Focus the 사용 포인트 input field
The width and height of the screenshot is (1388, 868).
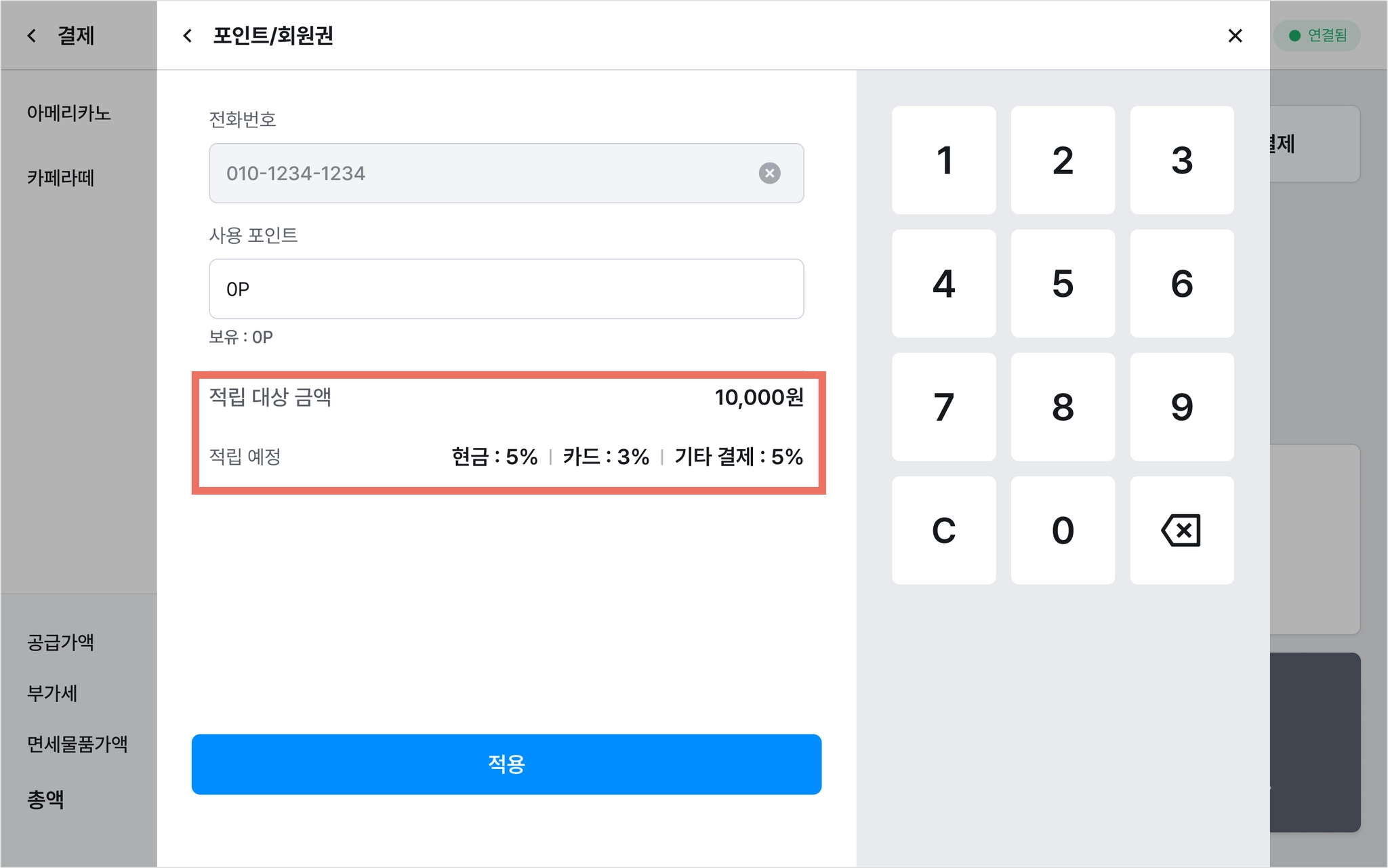(x=506, y=289)
